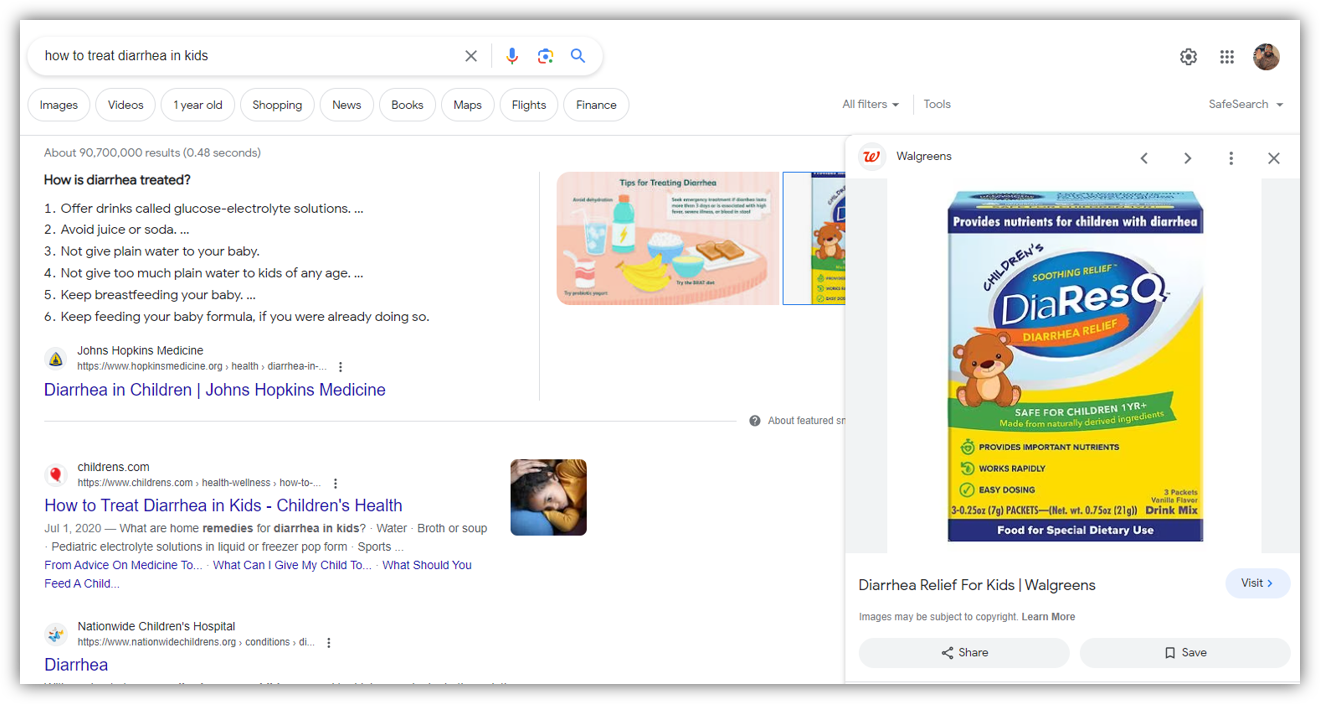
Task: Open the SafeSearch dropdown
Action: coord(1245,104)
